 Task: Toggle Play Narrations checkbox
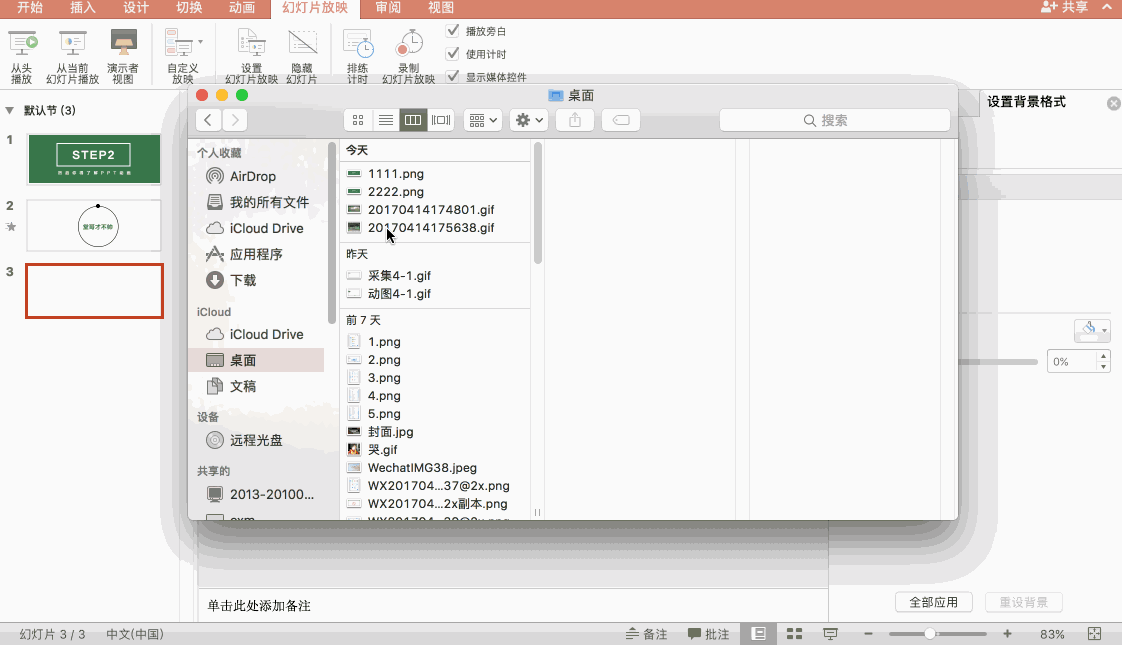click(452, 31)
